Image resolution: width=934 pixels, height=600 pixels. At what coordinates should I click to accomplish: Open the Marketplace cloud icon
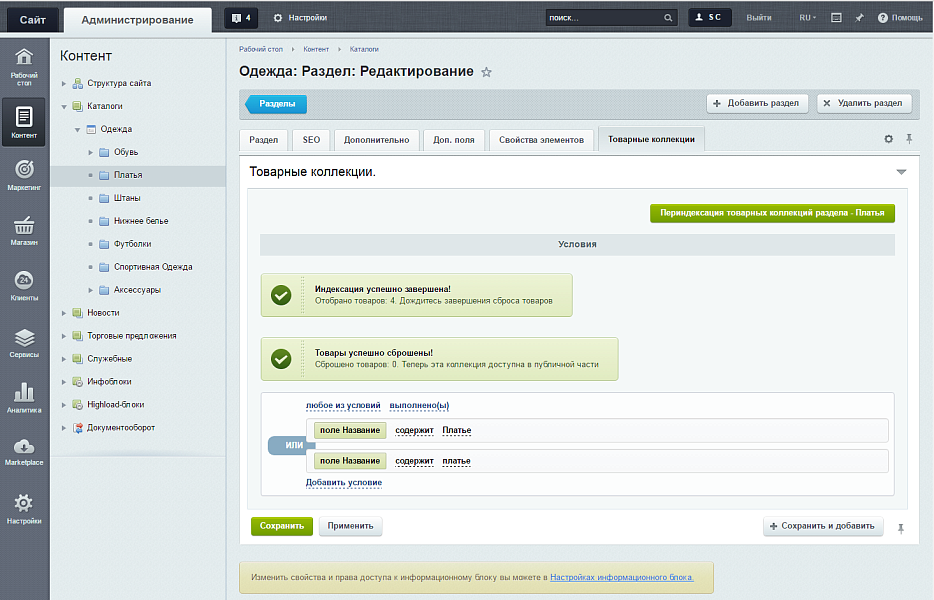point(25,451)
